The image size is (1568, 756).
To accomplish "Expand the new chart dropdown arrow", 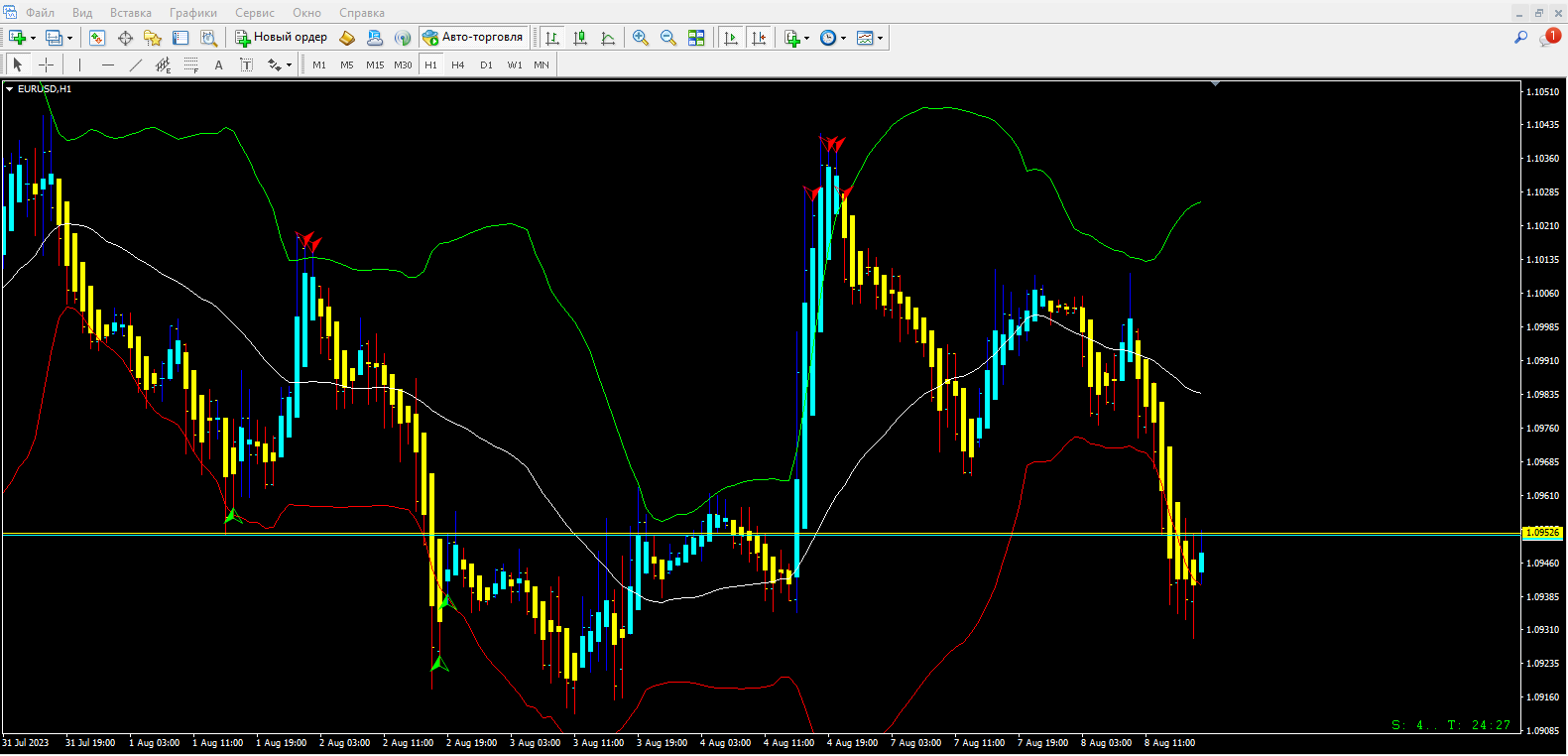I will [x=34, y=38].
